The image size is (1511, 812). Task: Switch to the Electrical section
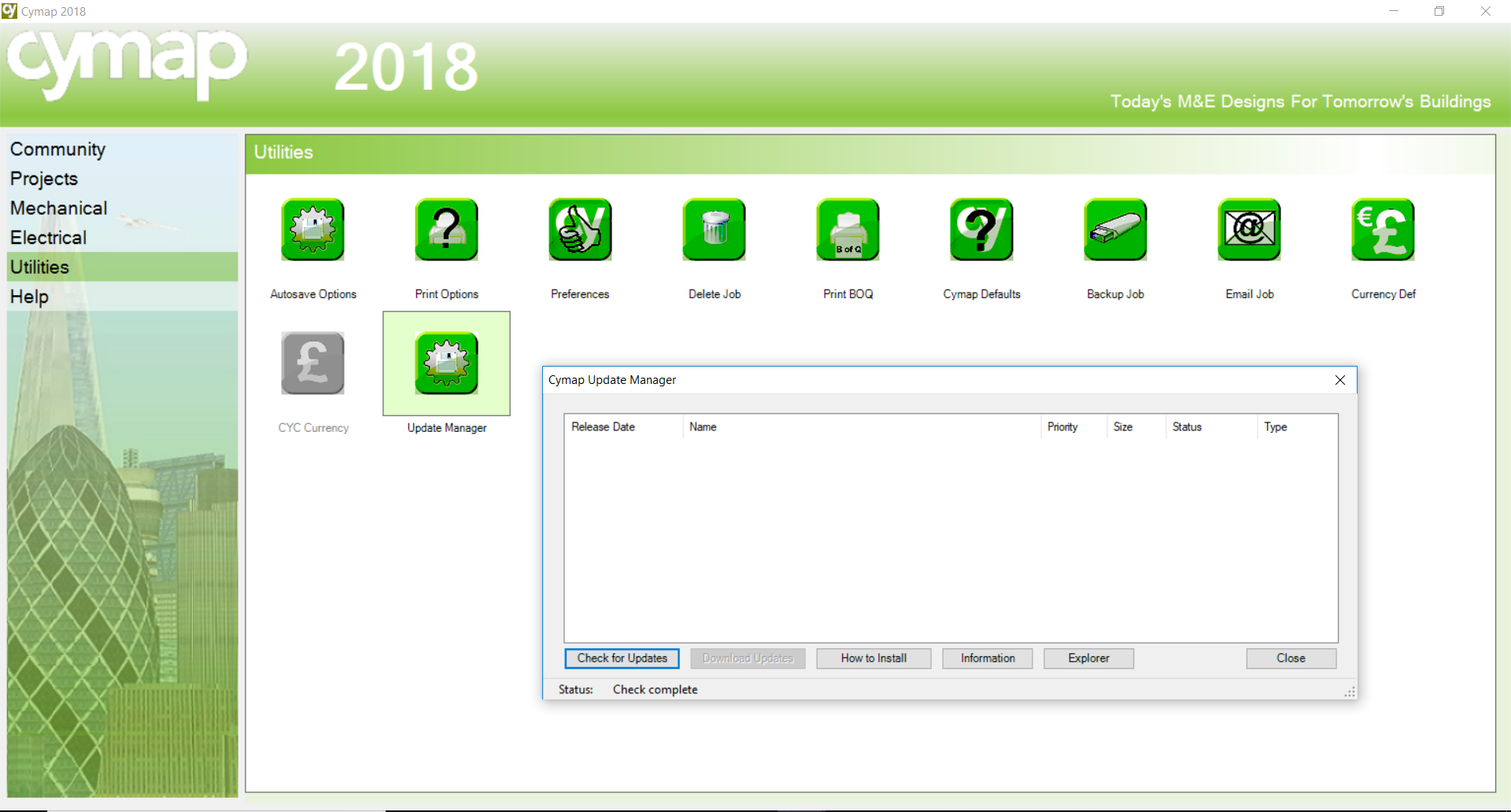[122, 238]
